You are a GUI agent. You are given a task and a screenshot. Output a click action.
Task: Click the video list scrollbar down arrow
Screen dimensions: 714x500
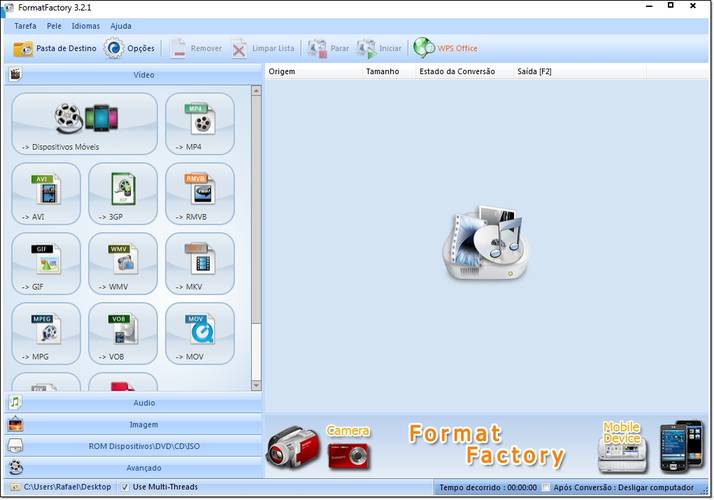(256, 386)
